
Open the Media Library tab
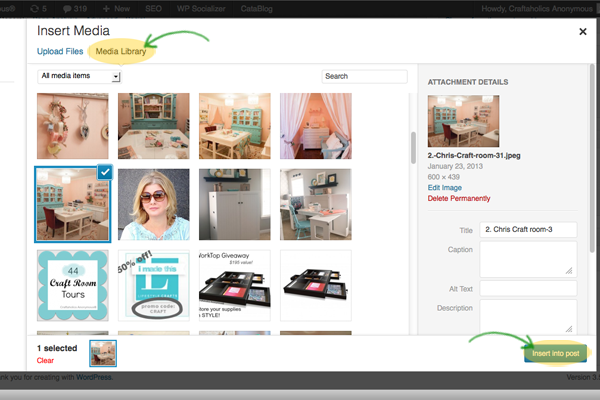120,51
